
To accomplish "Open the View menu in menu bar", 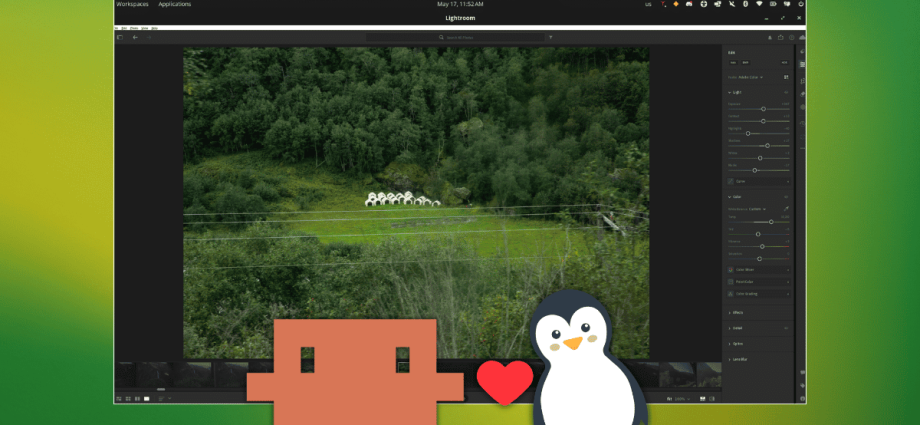I will tap(144, 28).
